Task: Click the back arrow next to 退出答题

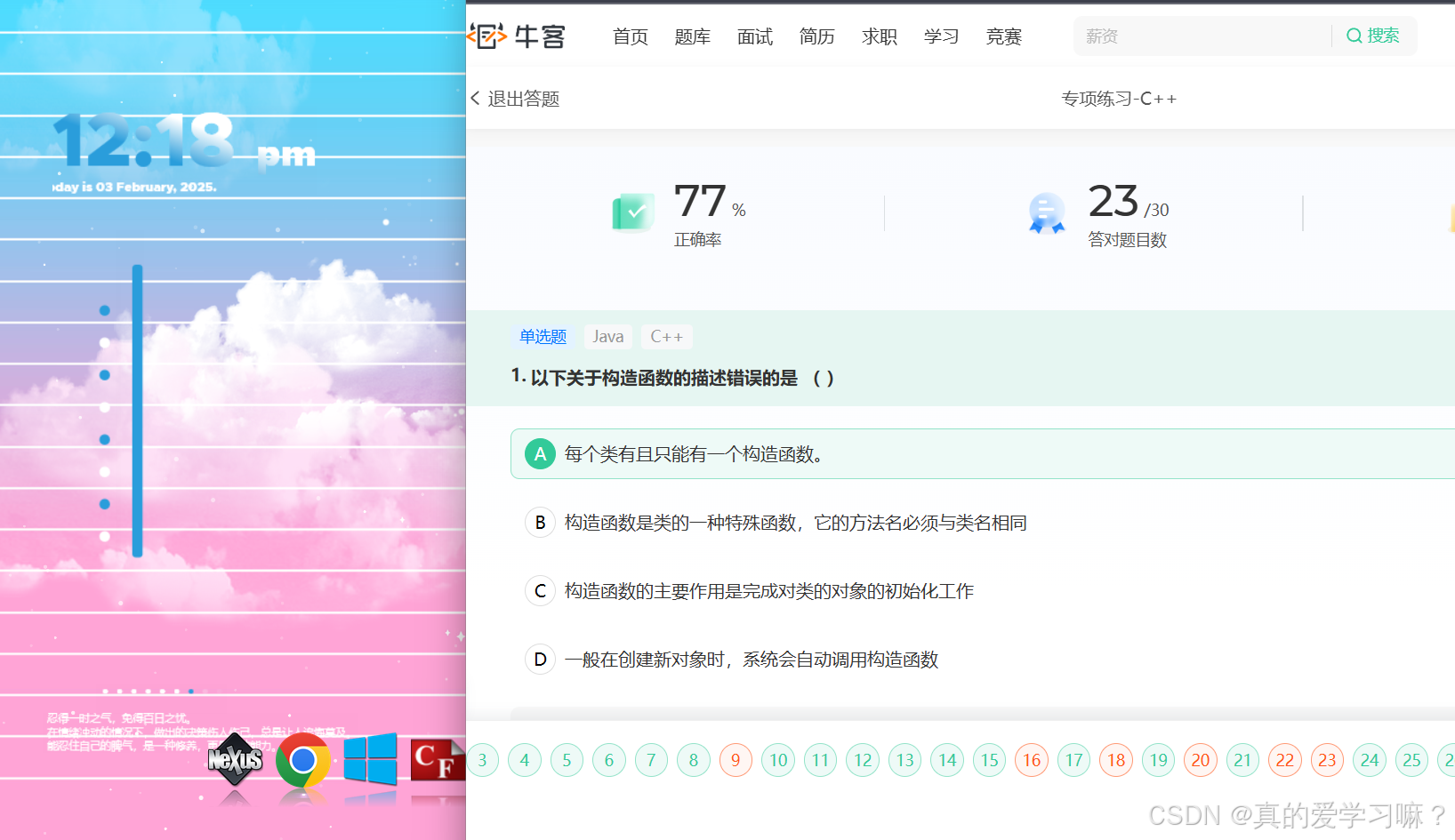Action: pos(475,98)
